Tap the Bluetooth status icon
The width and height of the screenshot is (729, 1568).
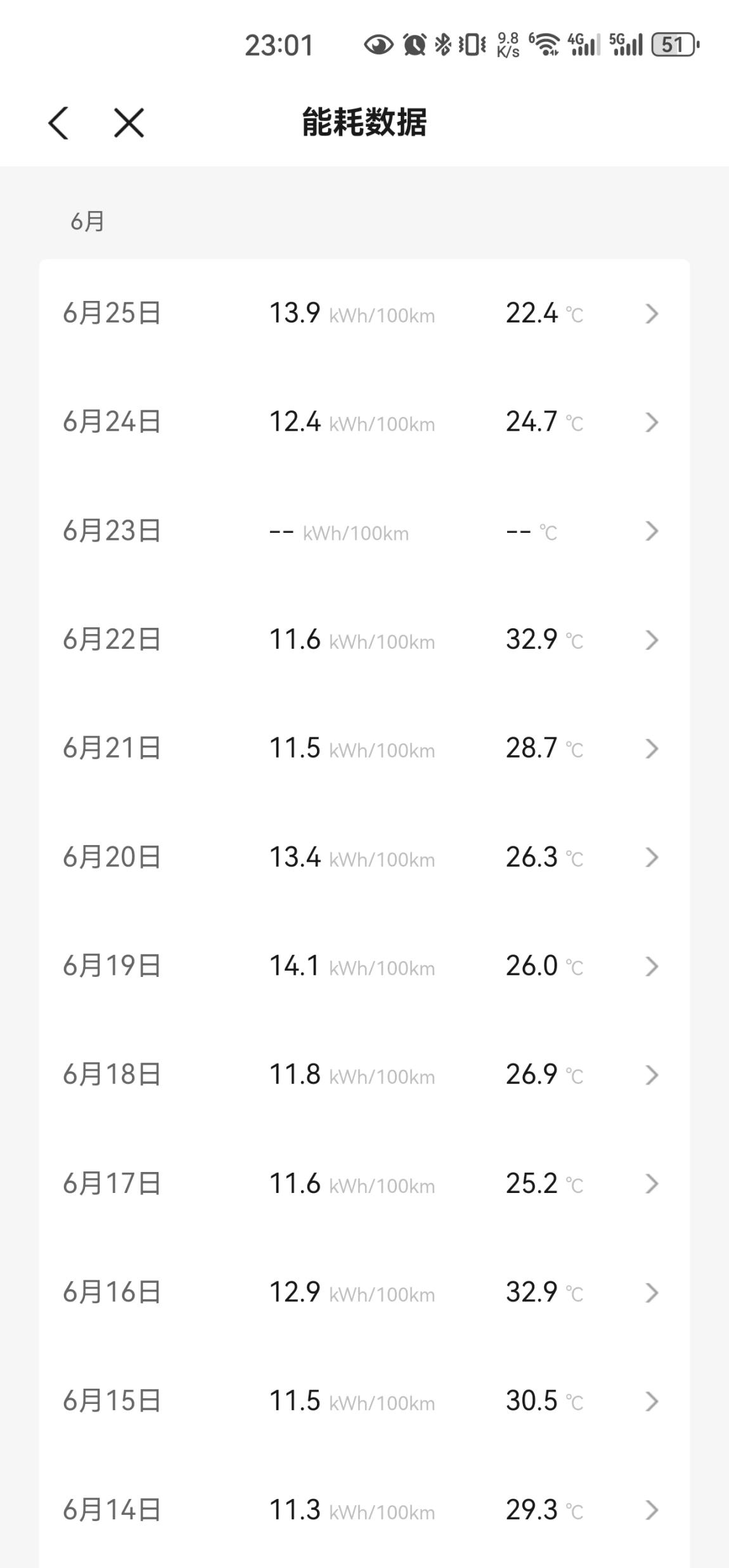(443, 45)
